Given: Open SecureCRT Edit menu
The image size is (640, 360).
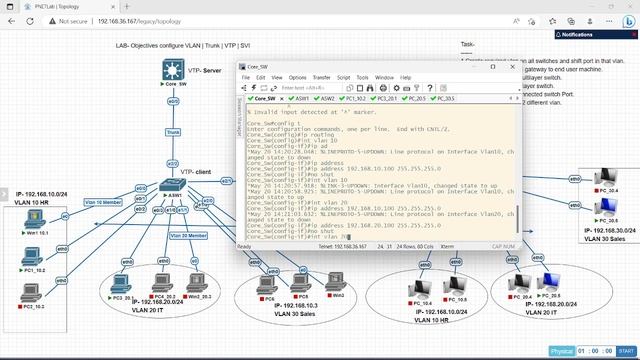Looking at the screenshot, I should 260,78.
